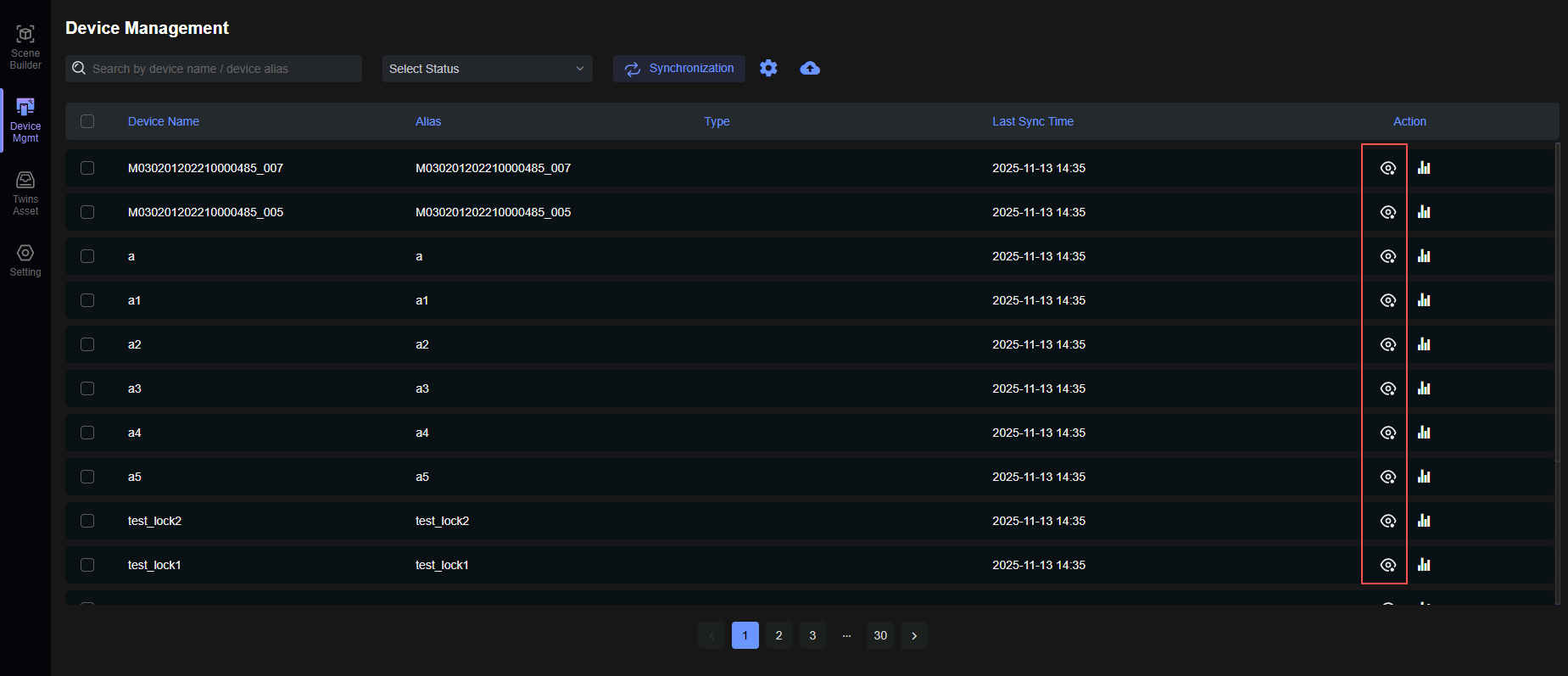Viewport: 1568px width, 676px height.
Task: Open chart icon for M030201202210000485_005
Action: click(x=1424, y=212)
